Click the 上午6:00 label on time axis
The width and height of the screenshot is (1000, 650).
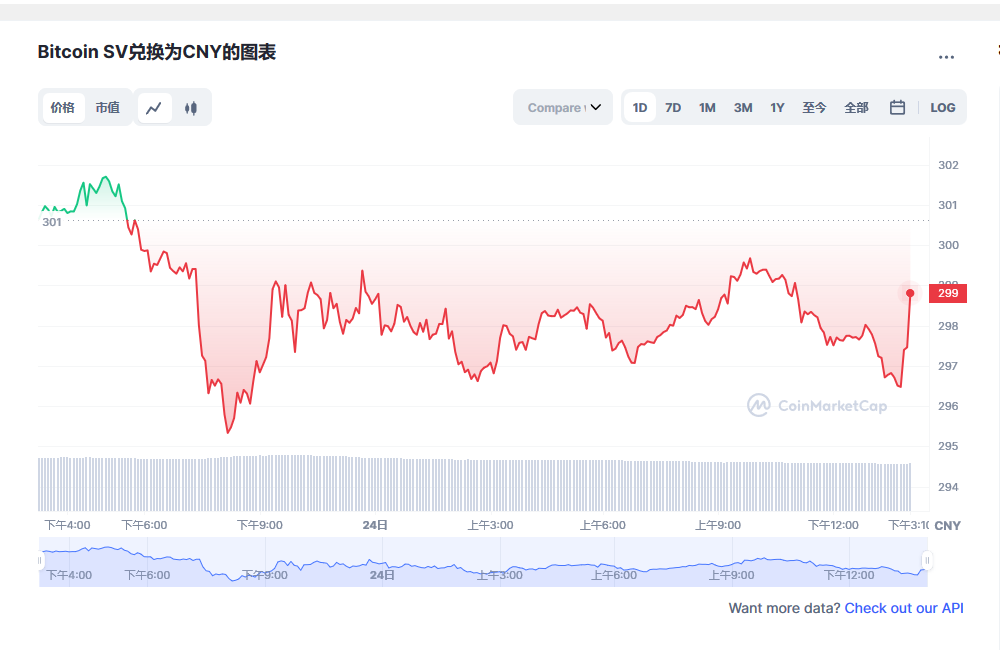tap(603, 525)
